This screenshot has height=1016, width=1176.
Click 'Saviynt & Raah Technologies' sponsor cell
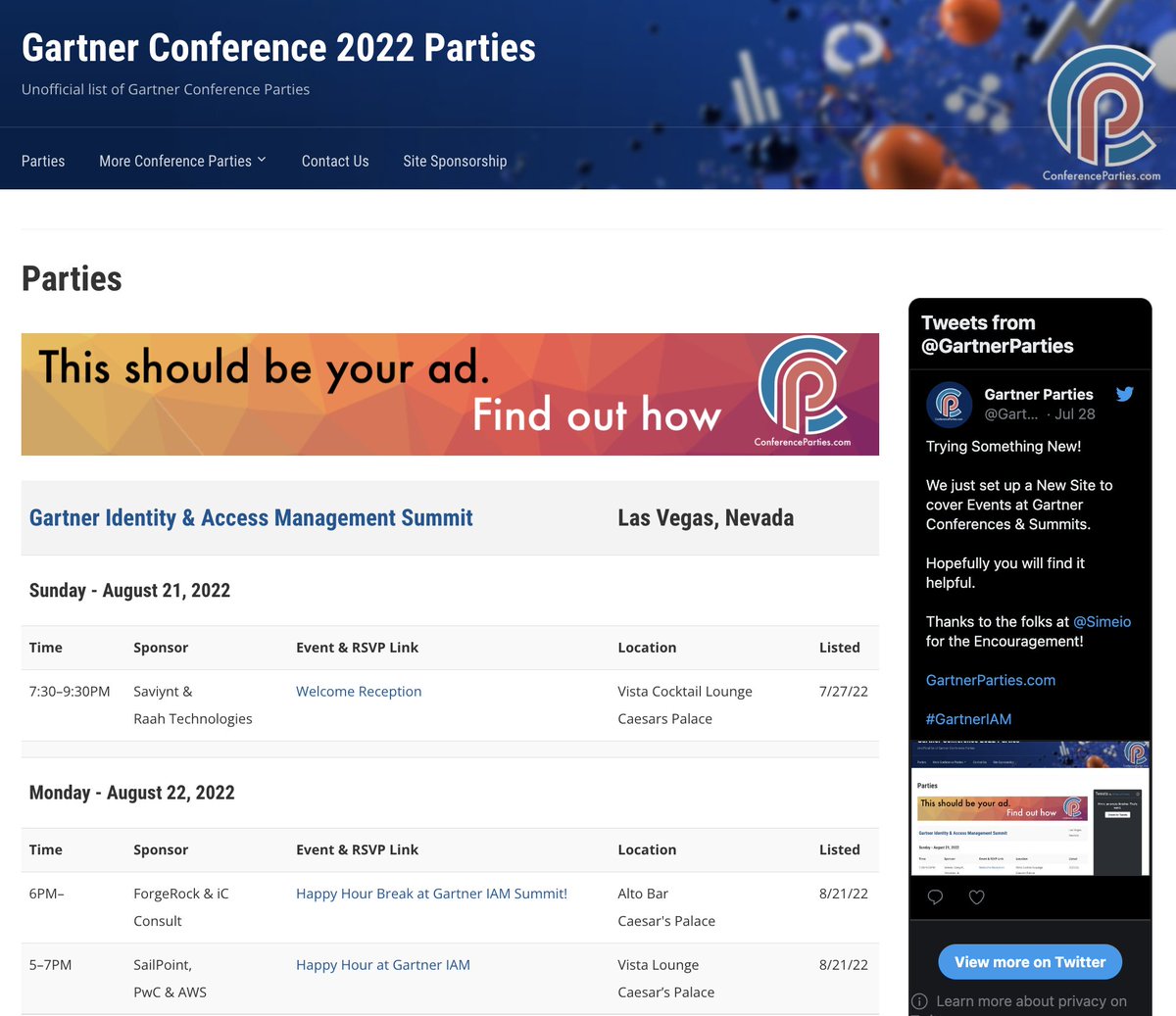tap(192, 704)
